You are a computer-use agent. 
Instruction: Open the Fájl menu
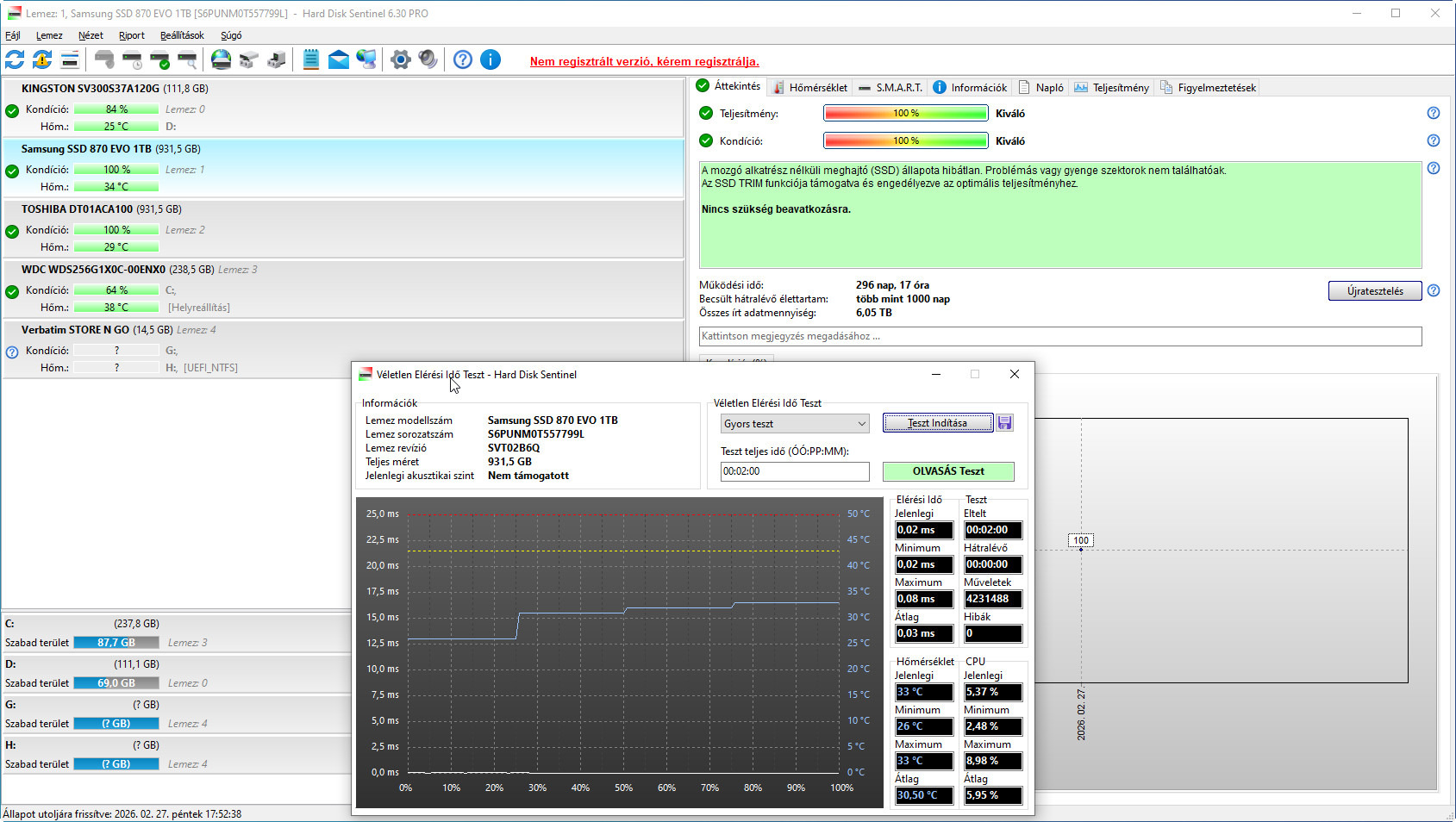[x=13, y=35]
